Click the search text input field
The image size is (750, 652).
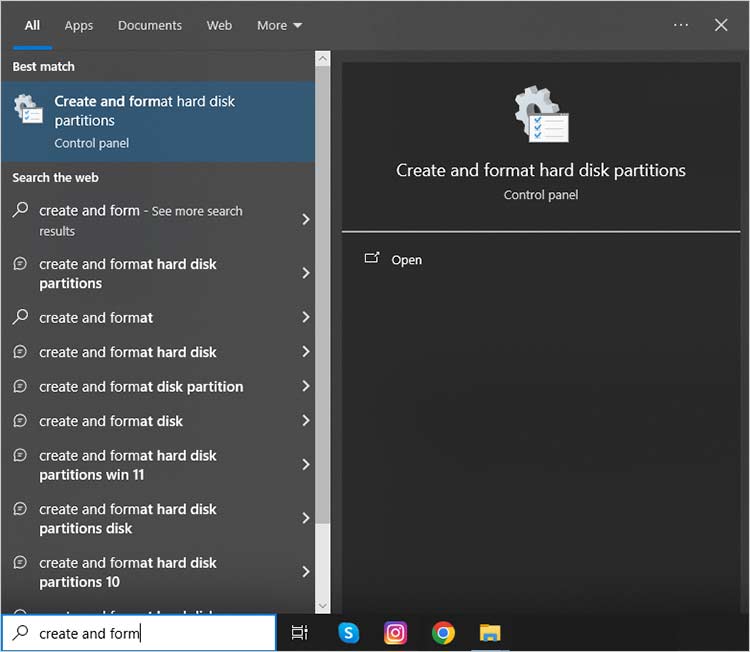[x=150, y=633]
